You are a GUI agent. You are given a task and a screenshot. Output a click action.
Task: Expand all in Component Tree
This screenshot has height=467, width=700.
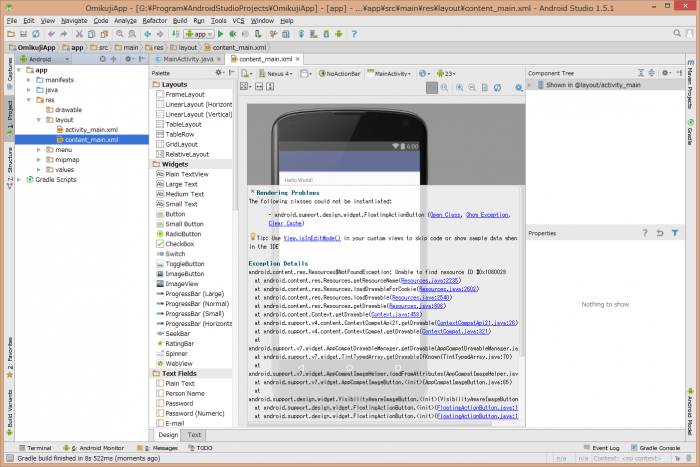click(x=641, y=73)
